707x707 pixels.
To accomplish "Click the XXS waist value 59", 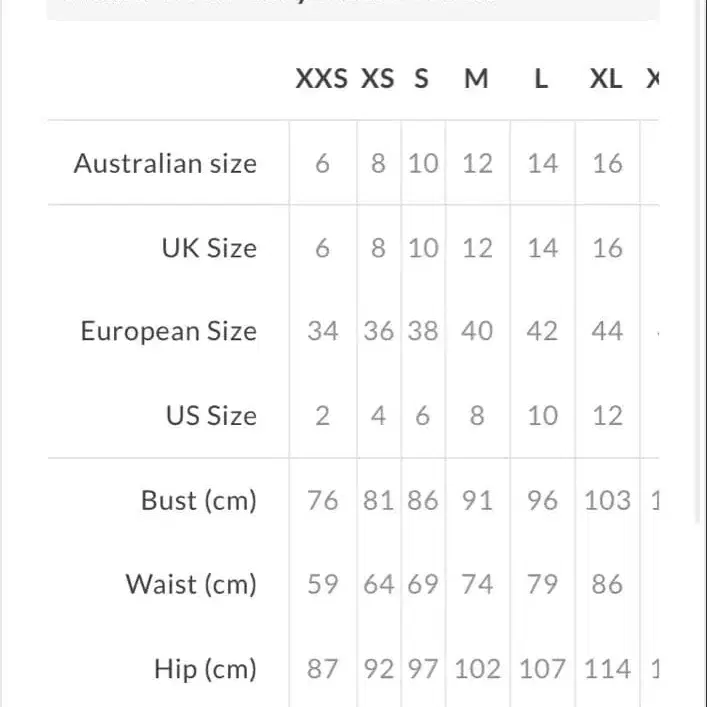I will point(323,584).
